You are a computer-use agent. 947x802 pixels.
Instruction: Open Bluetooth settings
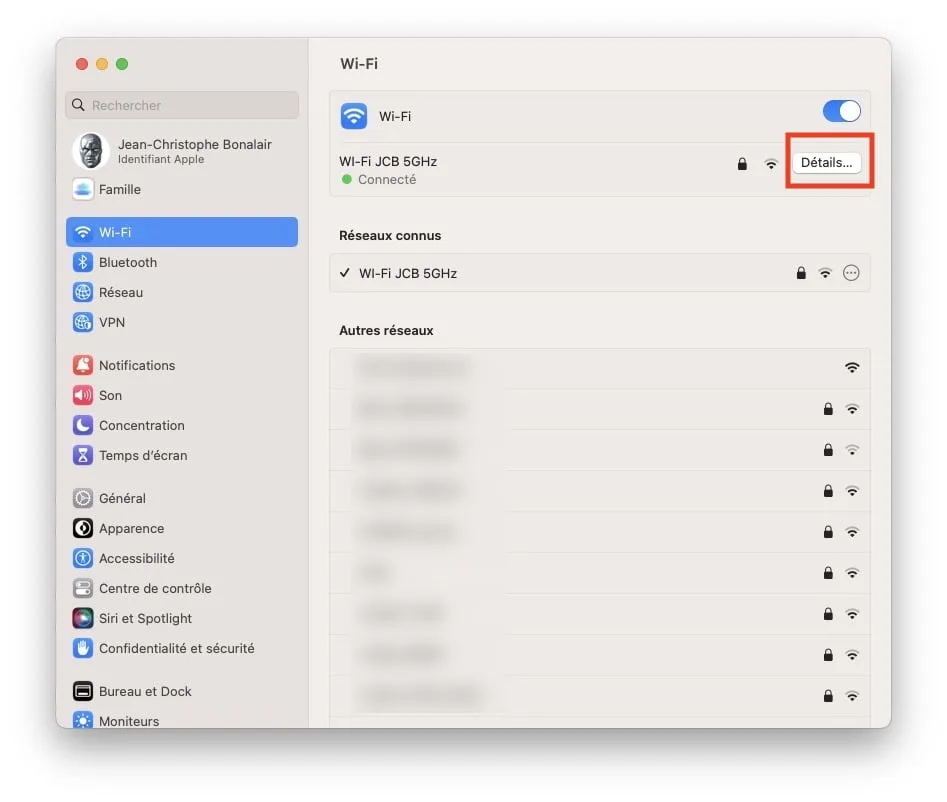click(x=182, y=262)
